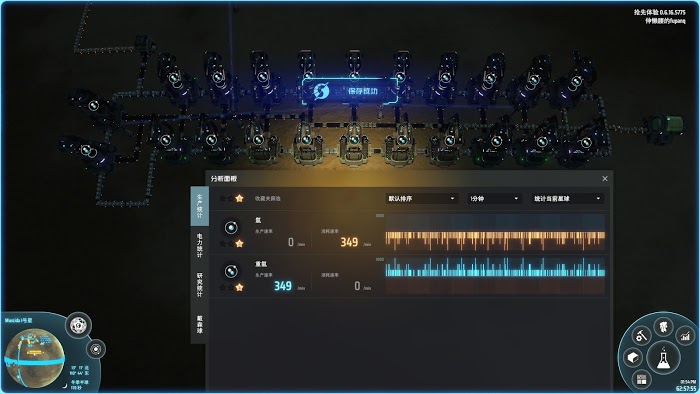Toggle gold favorite star on deuterium row
Screen dimensions: 700x394
coord(239,287)
